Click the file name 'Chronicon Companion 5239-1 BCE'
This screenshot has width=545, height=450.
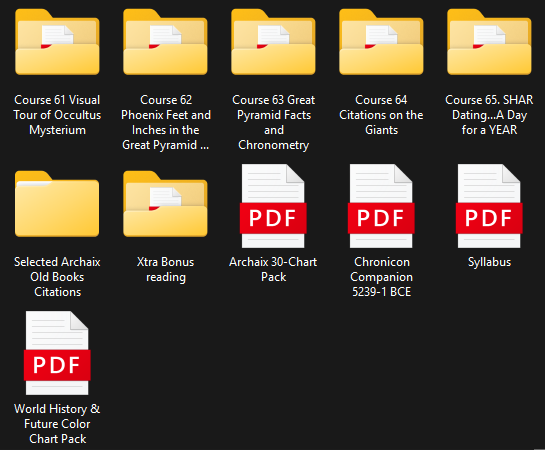tap(381, 277)
